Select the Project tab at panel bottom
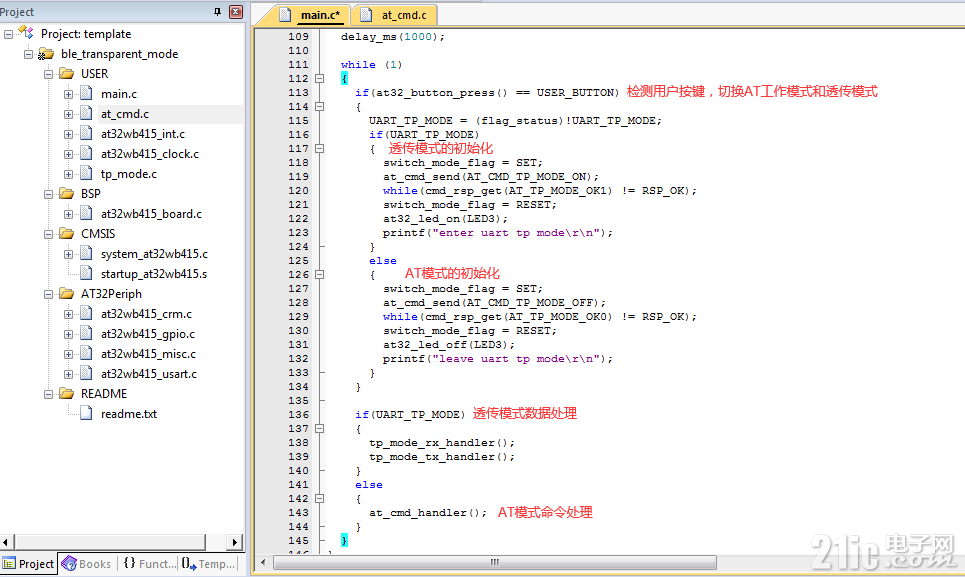 [29, 563]
